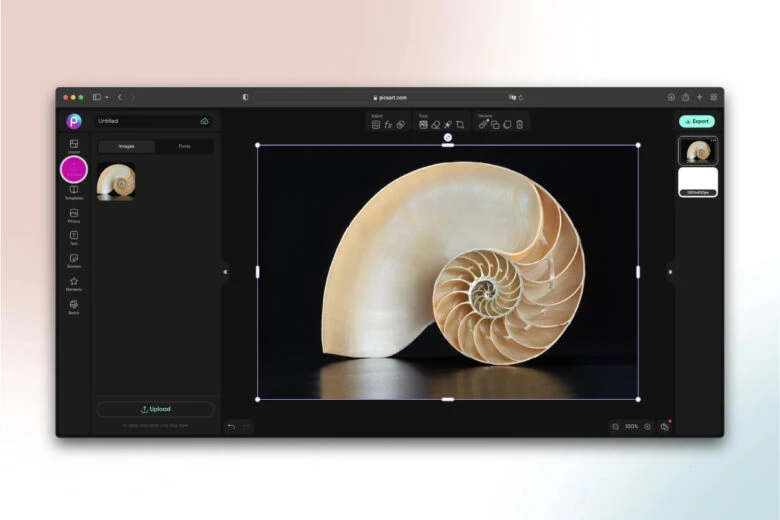
Task: Select the Text tool in sidebar
Action: [x=74, y=237]
